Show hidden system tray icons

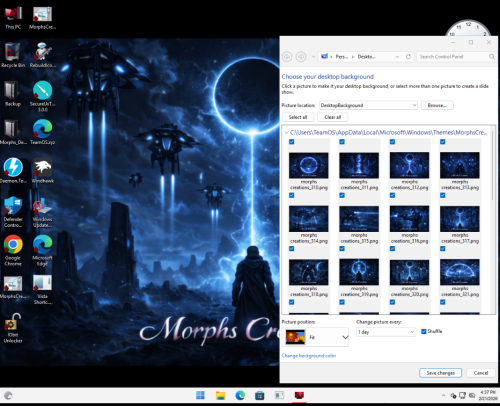[x=443, y=396]
